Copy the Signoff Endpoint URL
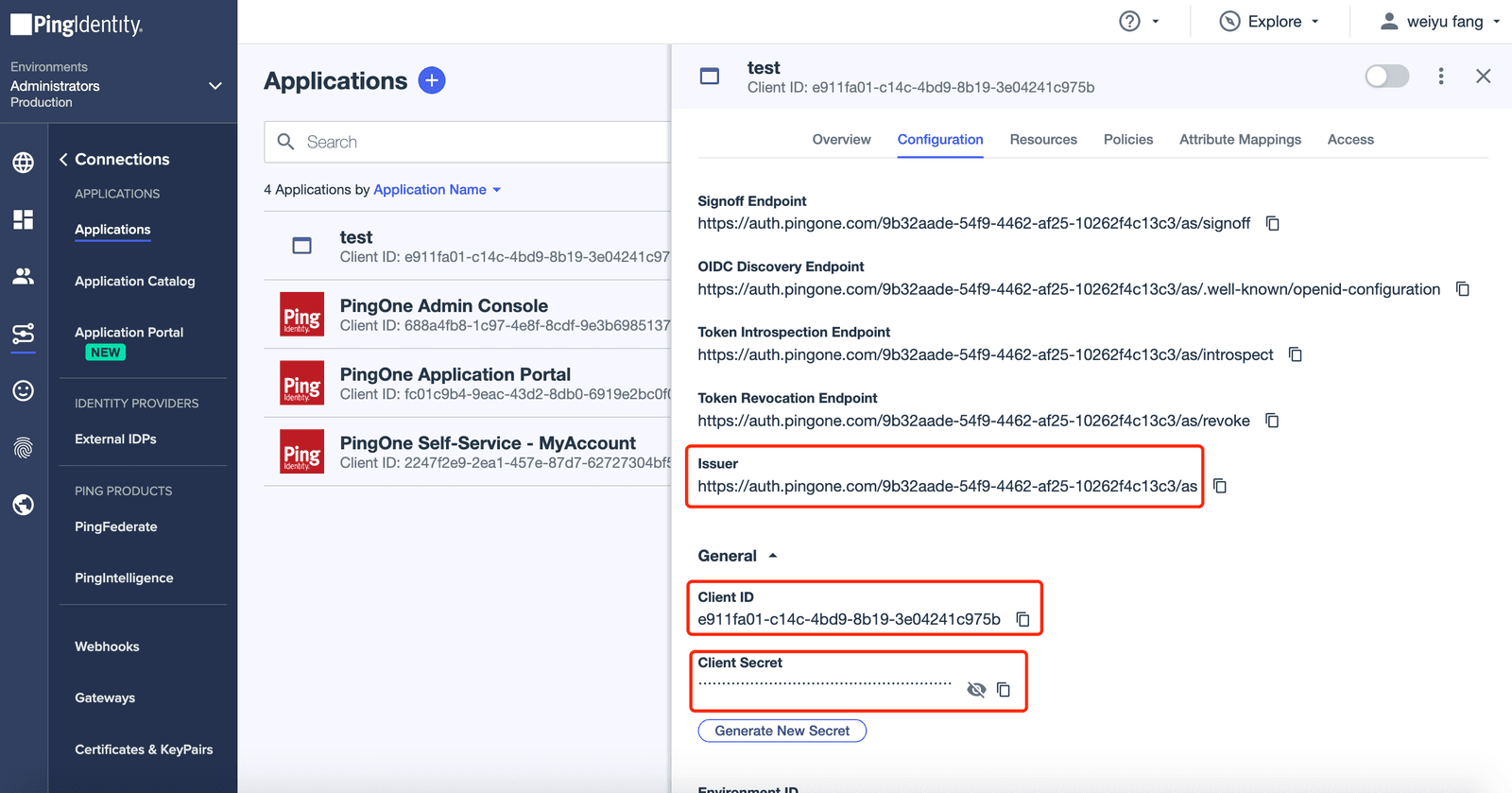 1273,223
